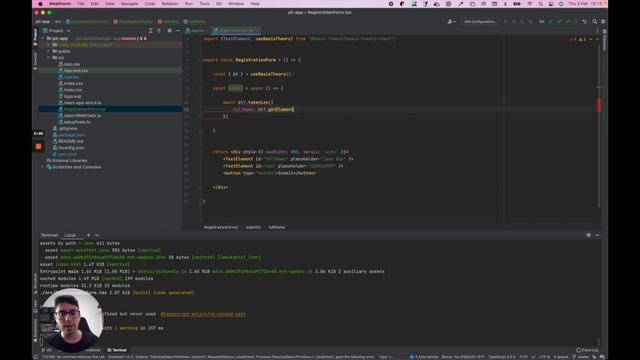Open Project panel options gear

click(x=169, y=31)
